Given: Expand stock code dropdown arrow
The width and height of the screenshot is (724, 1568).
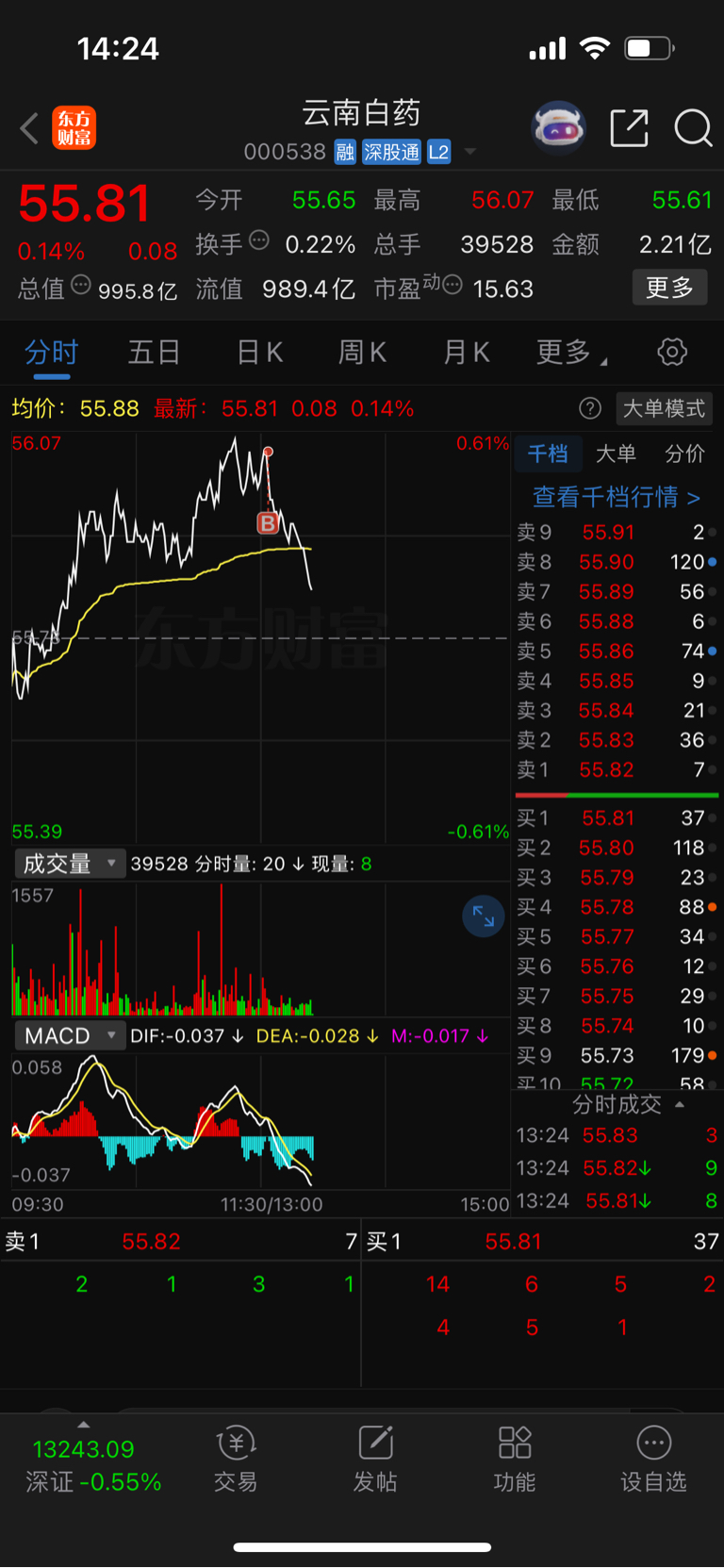Looking at the screenshot, I should coord(469,152).
